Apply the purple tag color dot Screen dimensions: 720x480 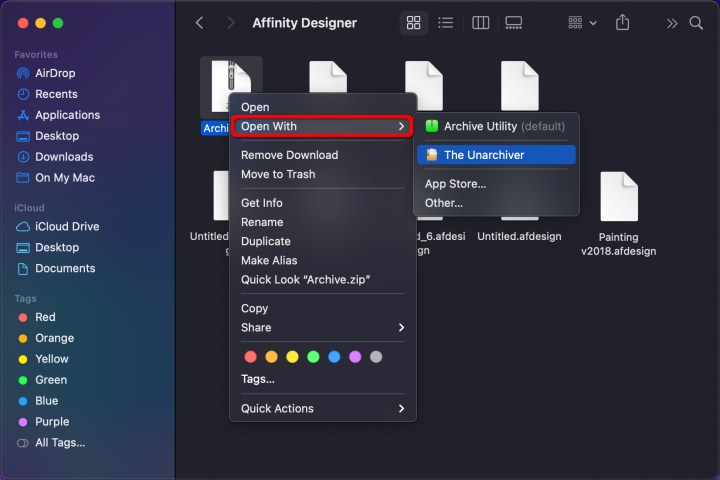355,357
